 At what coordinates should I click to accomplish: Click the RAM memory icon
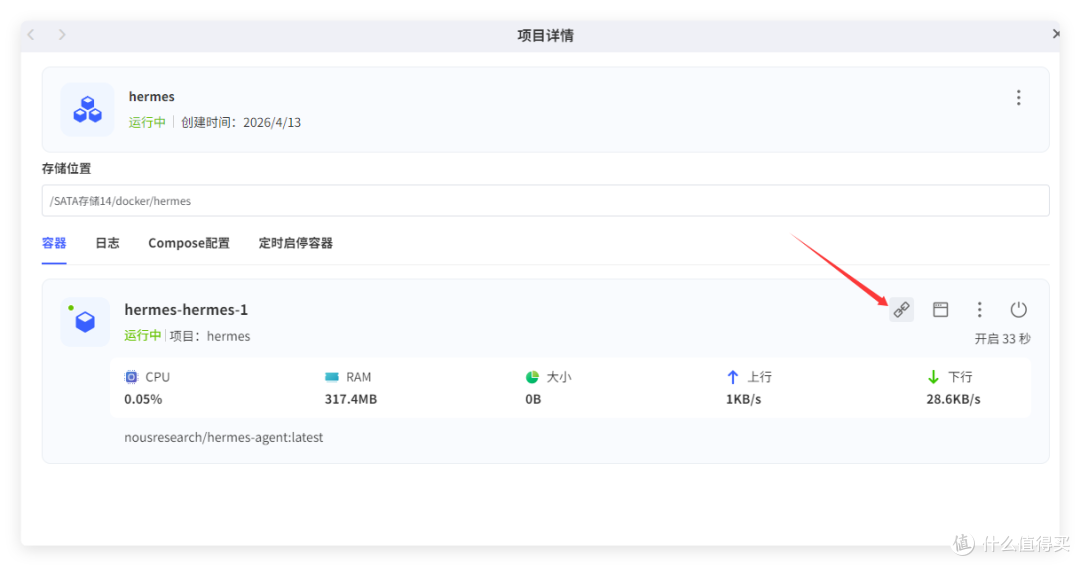(x=332, y=377)
